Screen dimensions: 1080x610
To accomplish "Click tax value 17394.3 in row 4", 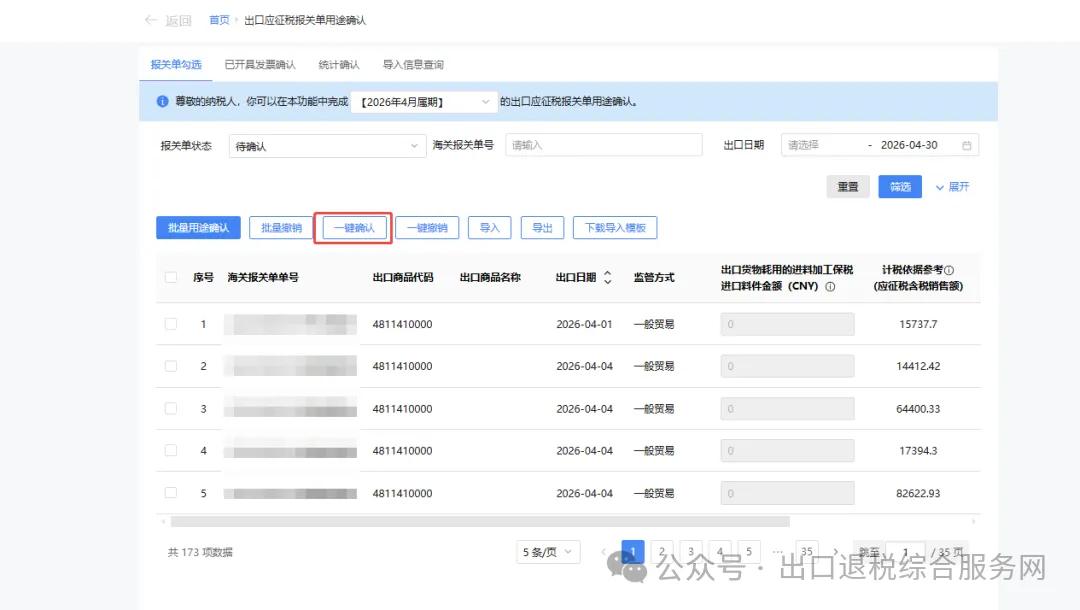I will click(x=918, y=450).
